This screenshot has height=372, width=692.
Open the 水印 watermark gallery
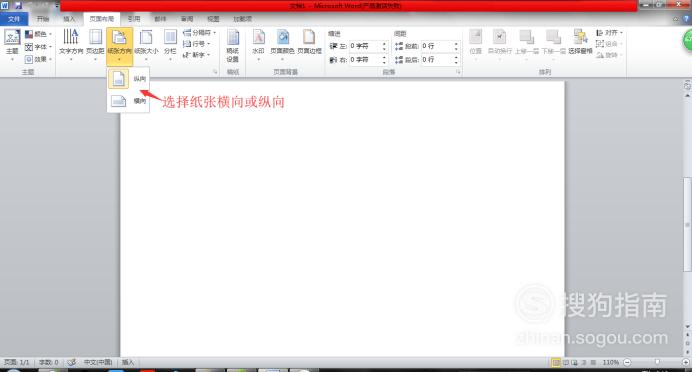pyautogui.click(x=258, y=43)
